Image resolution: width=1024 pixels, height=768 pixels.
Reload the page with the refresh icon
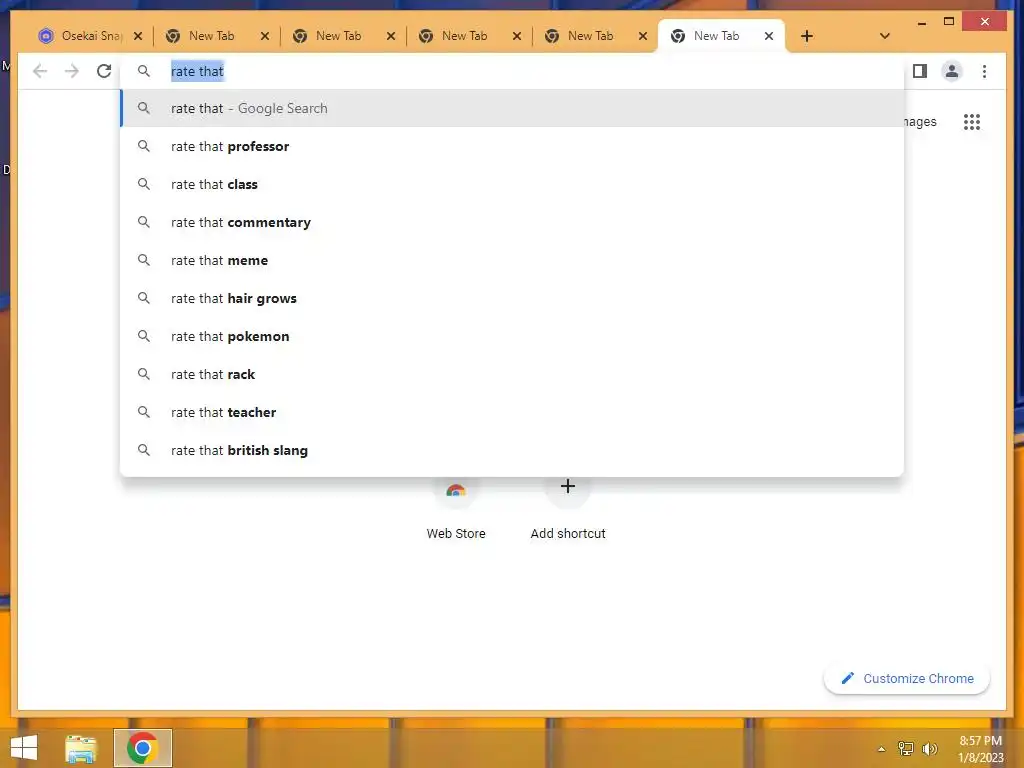(x=104, y=71)
